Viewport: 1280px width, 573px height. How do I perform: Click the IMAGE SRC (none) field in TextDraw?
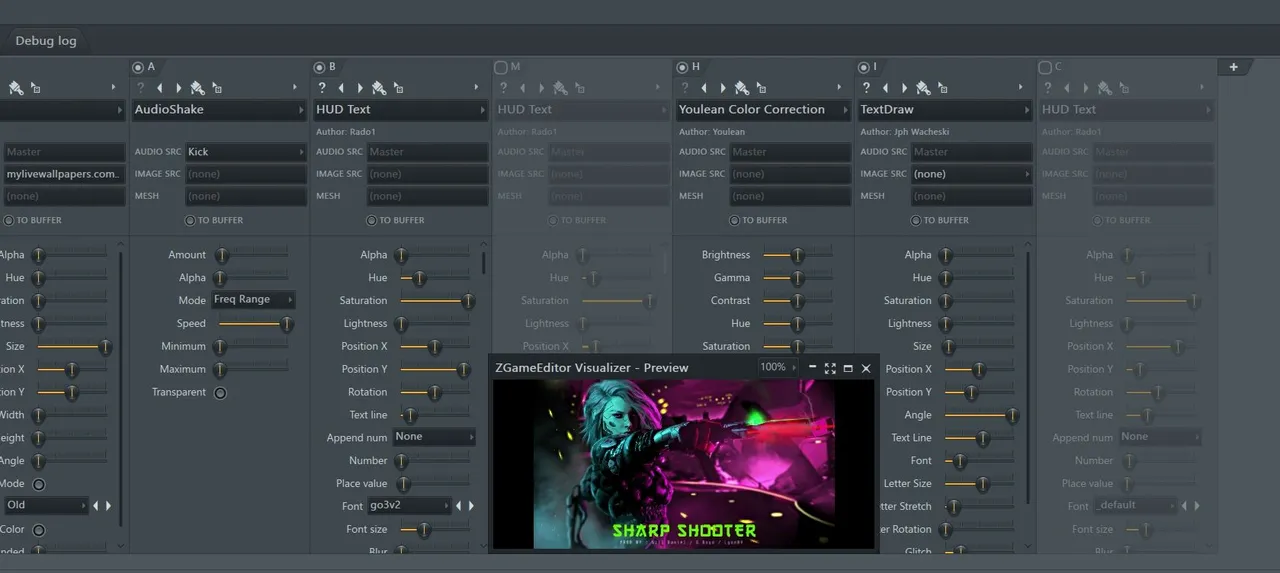(x=971, y=174)
